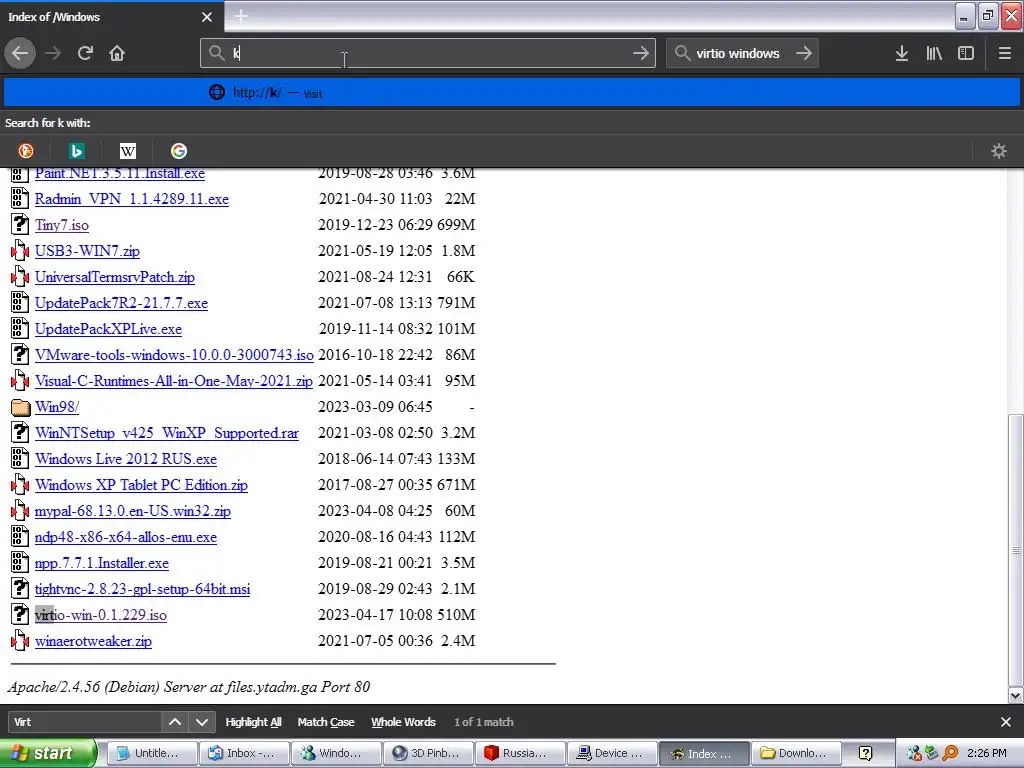Switch to Device taskbar window
Screen dimensions: 1024x768
pyautogui.click(x=612, y=753)
